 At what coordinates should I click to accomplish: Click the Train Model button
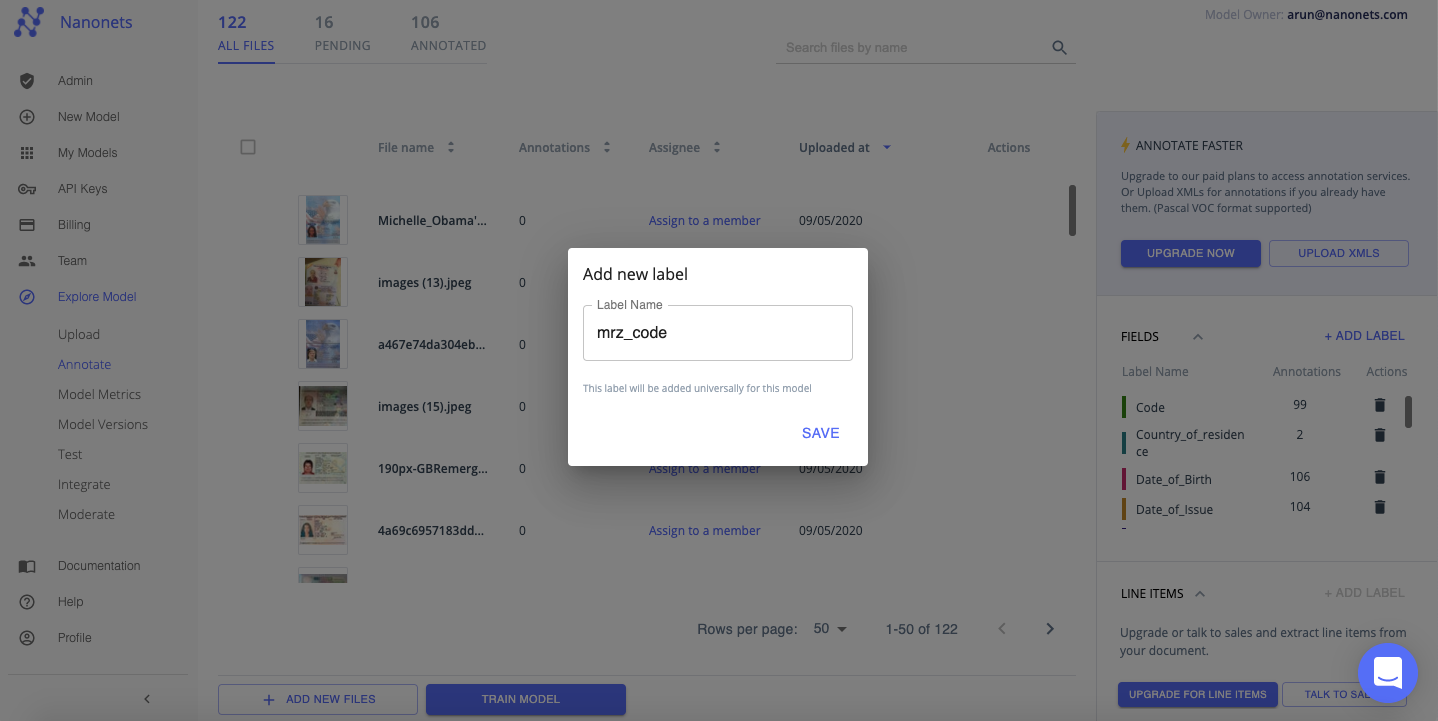[x=525, y=699]
